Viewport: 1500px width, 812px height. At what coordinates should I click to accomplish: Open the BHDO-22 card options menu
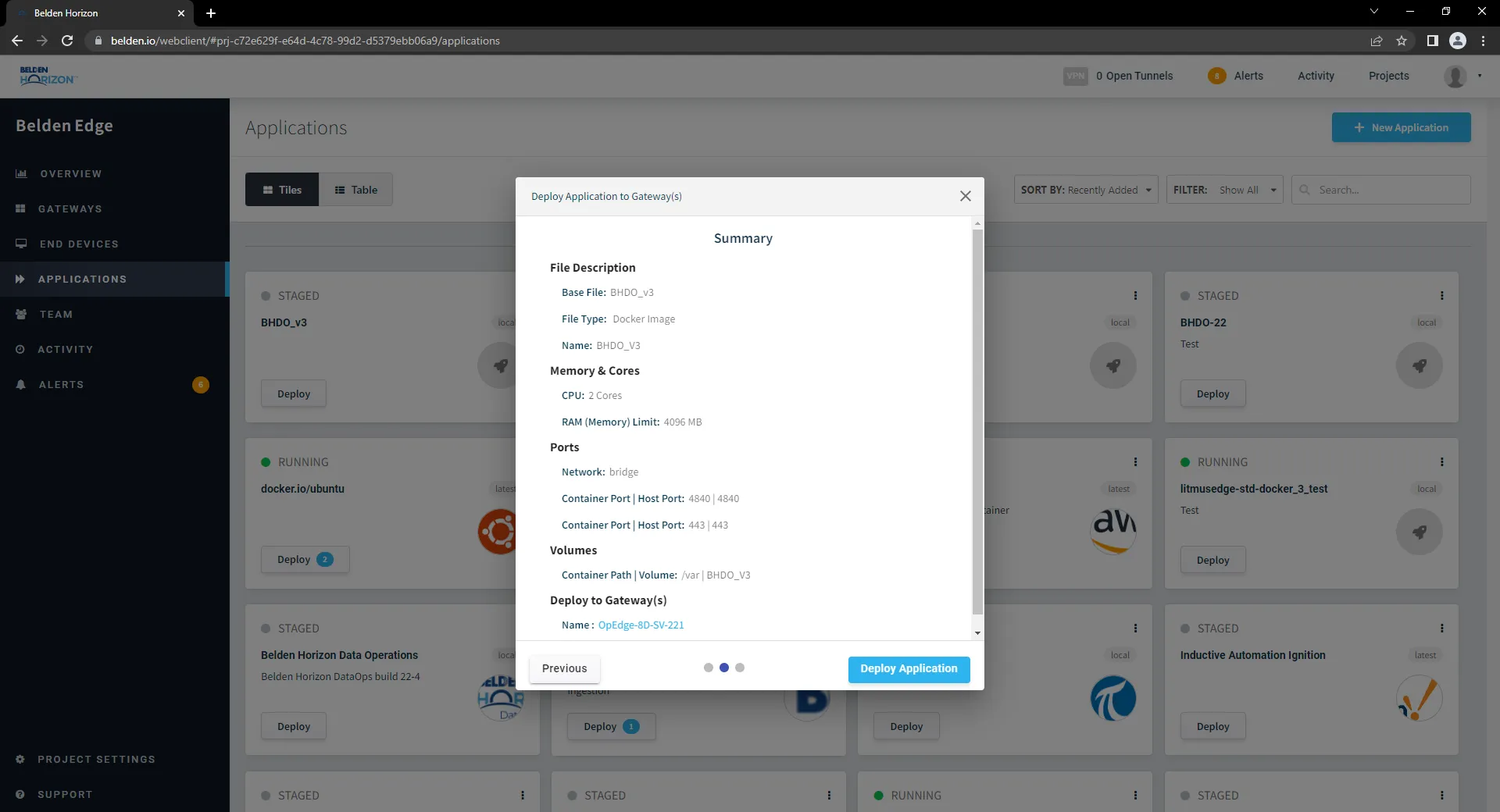pyautogui.click(x=1442, y=296)
